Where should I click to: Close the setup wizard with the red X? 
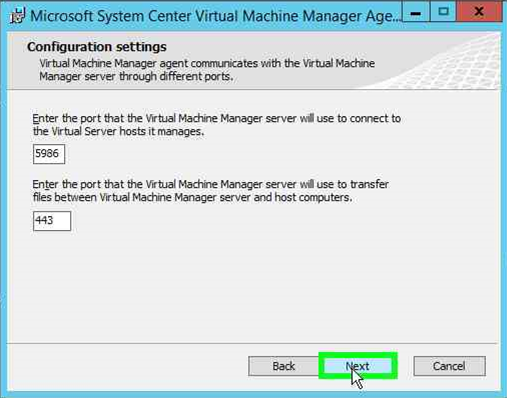(x=479, y=12)
